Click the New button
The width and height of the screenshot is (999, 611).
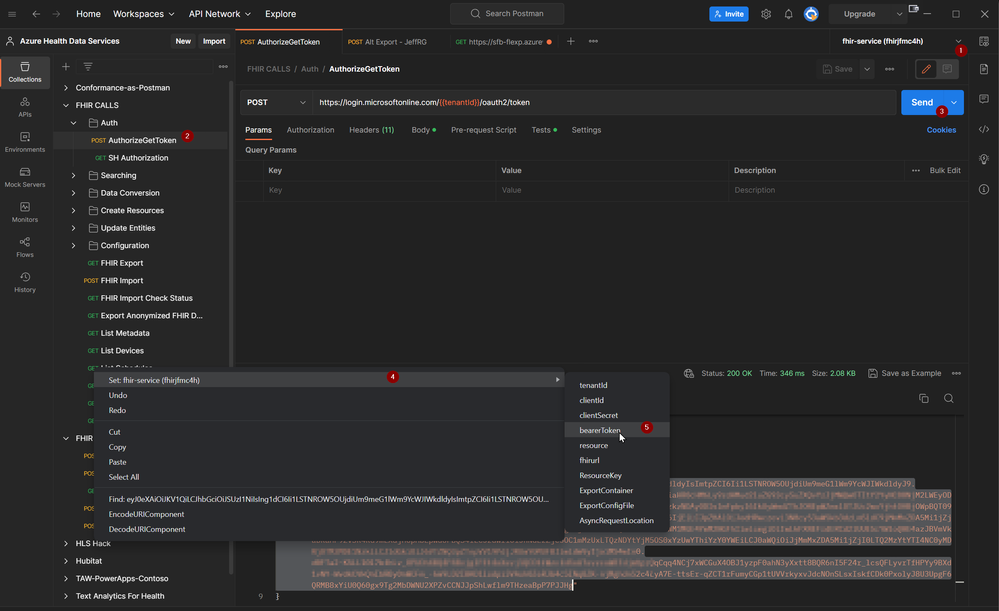tap(183, 41)
